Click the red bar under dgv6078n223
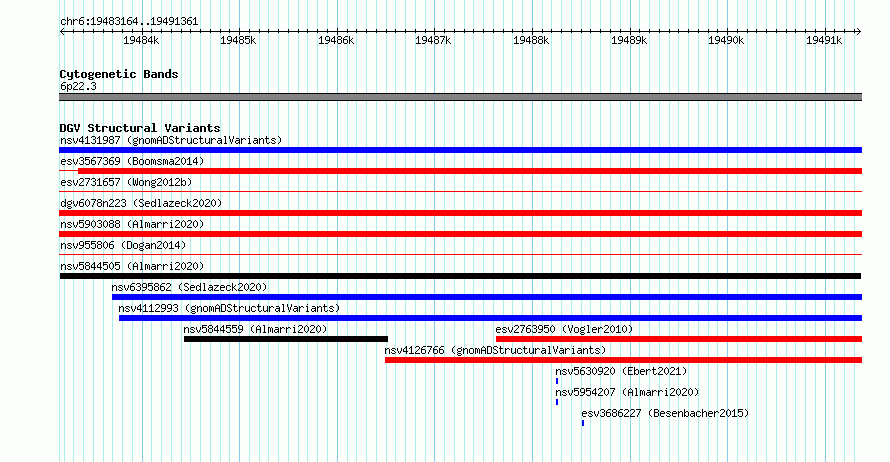The width and height of the screenshot is (890, 462). click(x=460, y=213)
